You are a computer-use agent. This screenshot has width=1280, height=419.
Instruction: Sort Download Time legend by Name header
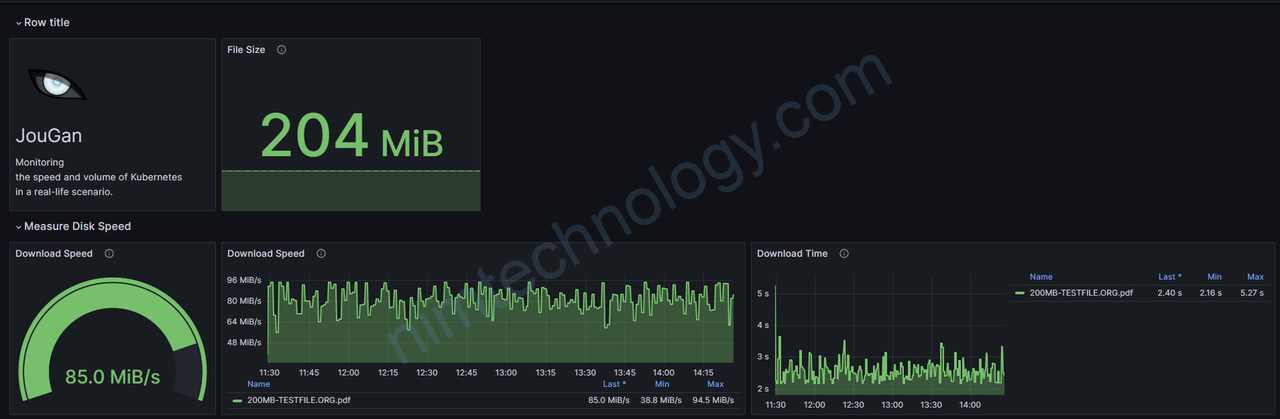pos(1041,277)
